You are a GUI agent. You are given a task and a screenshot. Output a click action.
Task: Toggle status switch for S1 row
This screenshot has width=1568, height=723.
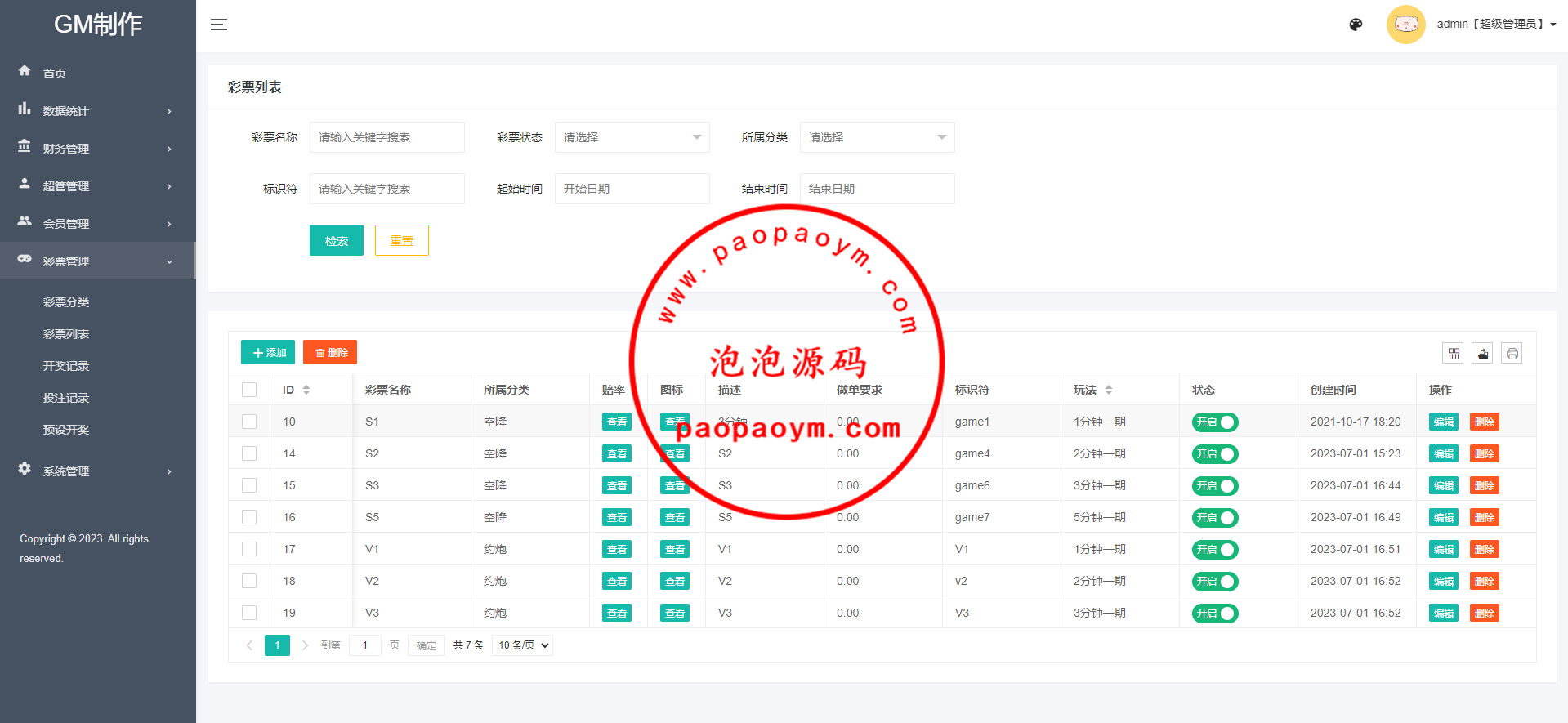point(1215,422)
